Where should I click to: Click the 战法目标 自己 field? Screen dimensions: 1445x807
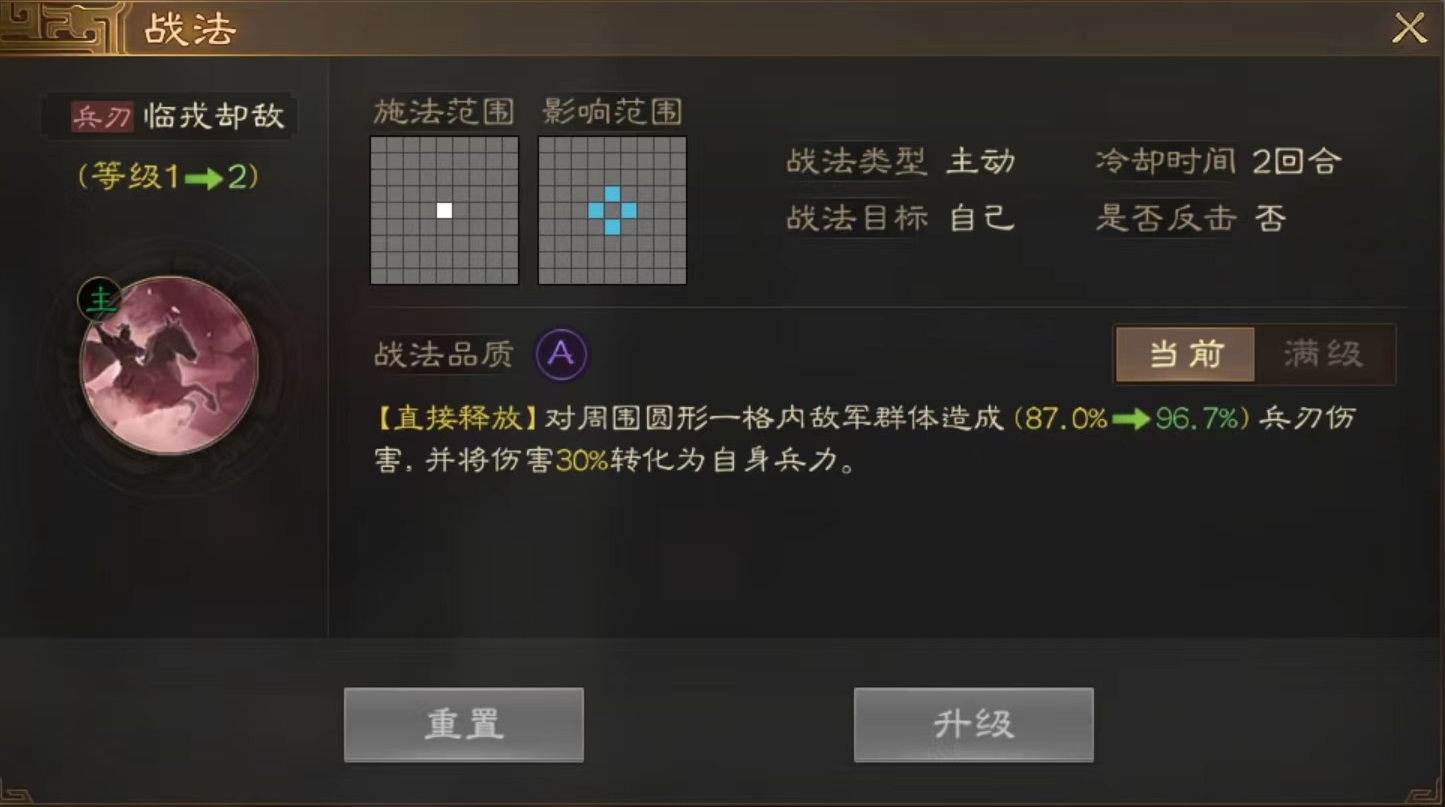pos(901,218)
